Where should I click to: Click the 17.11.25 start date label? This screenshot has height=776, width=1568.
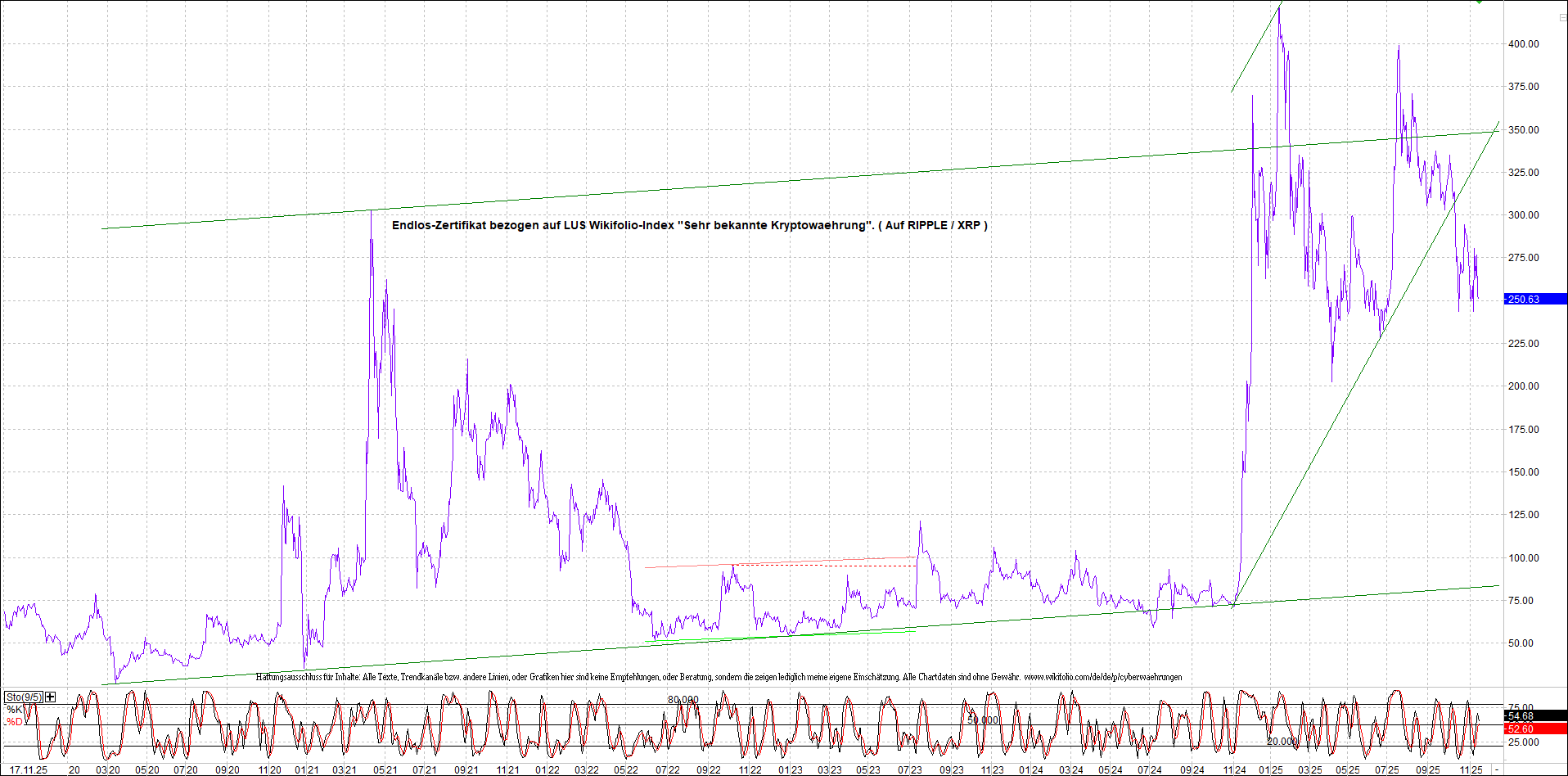pyautogui.click(x=29, y=769)
